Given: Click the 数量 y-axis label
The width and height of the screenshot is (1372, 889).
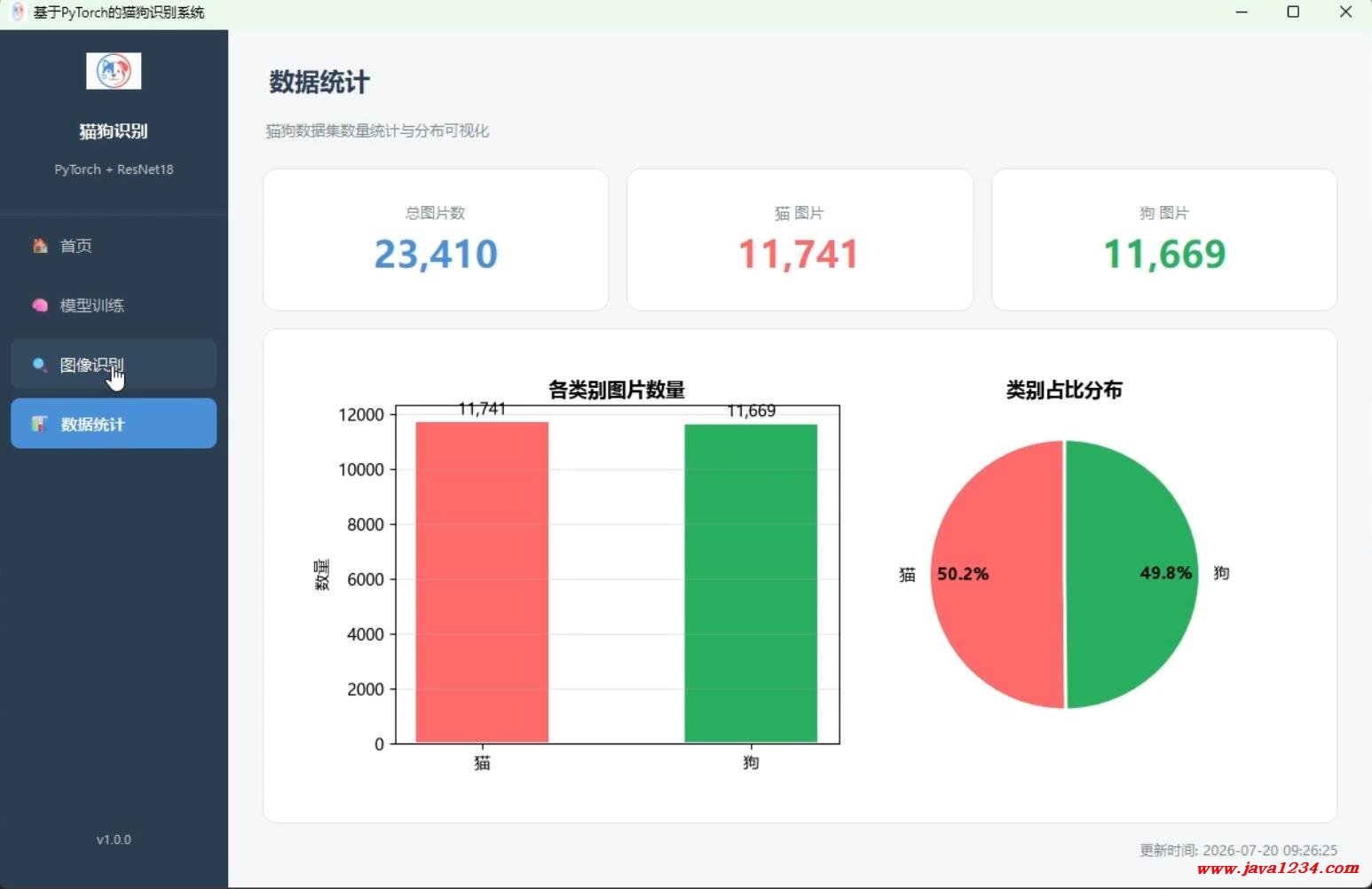Looking at the screenshot, I should (322, 574).
